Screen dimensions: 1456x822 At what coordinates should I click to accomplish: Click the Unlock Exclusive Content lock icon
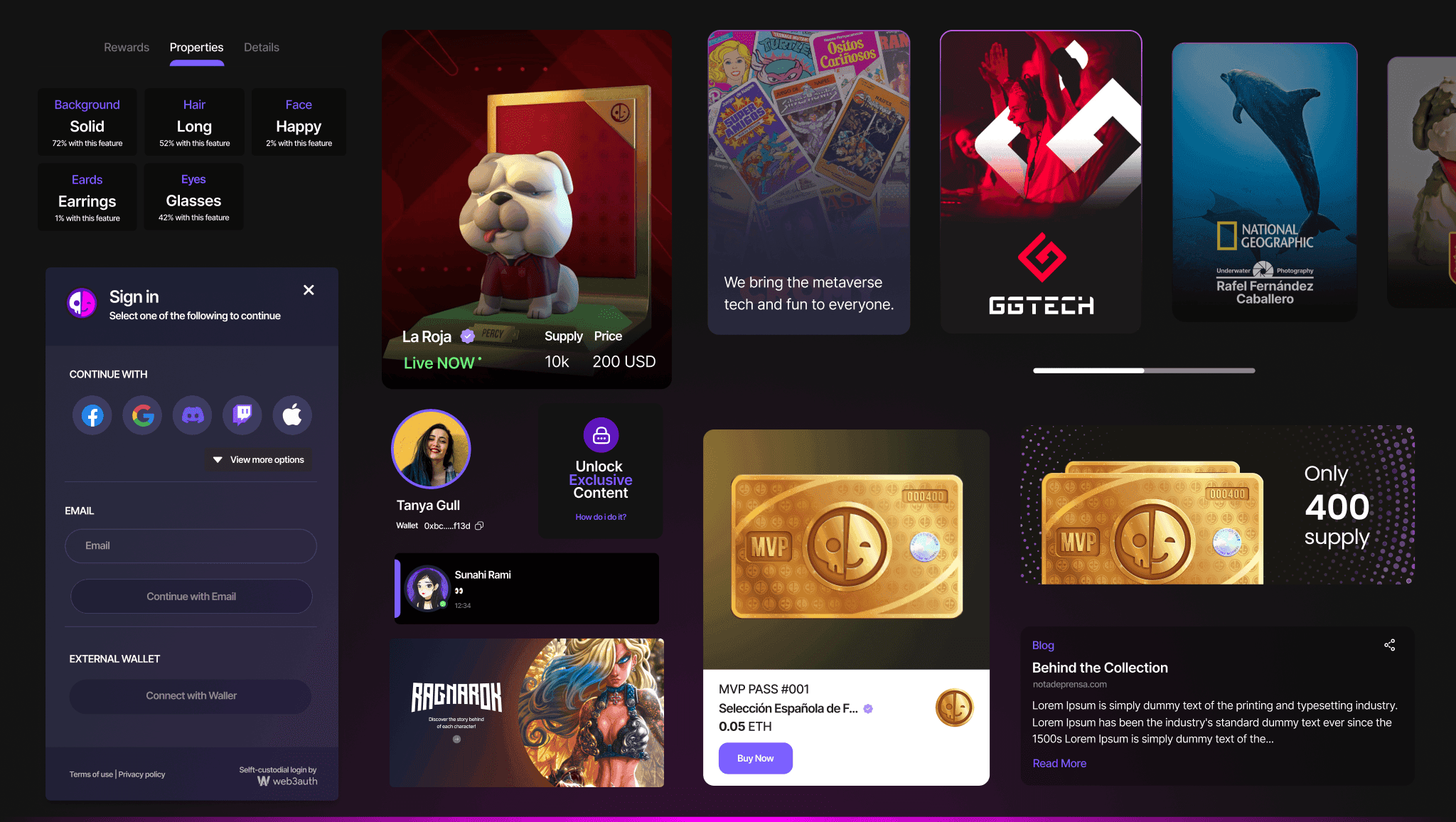601,435
